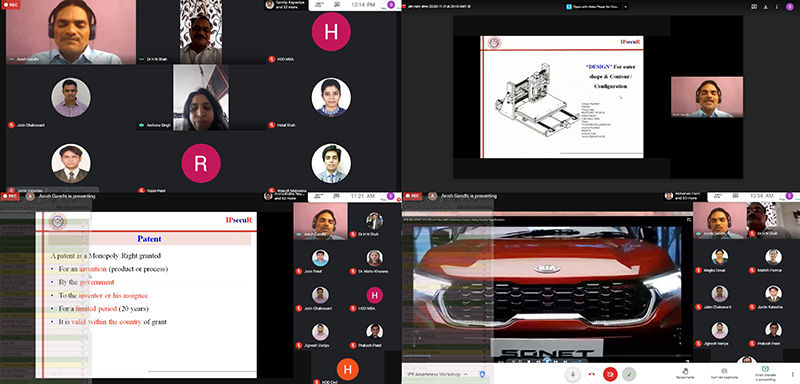Raise hand in the meeting

pos(685,373)
